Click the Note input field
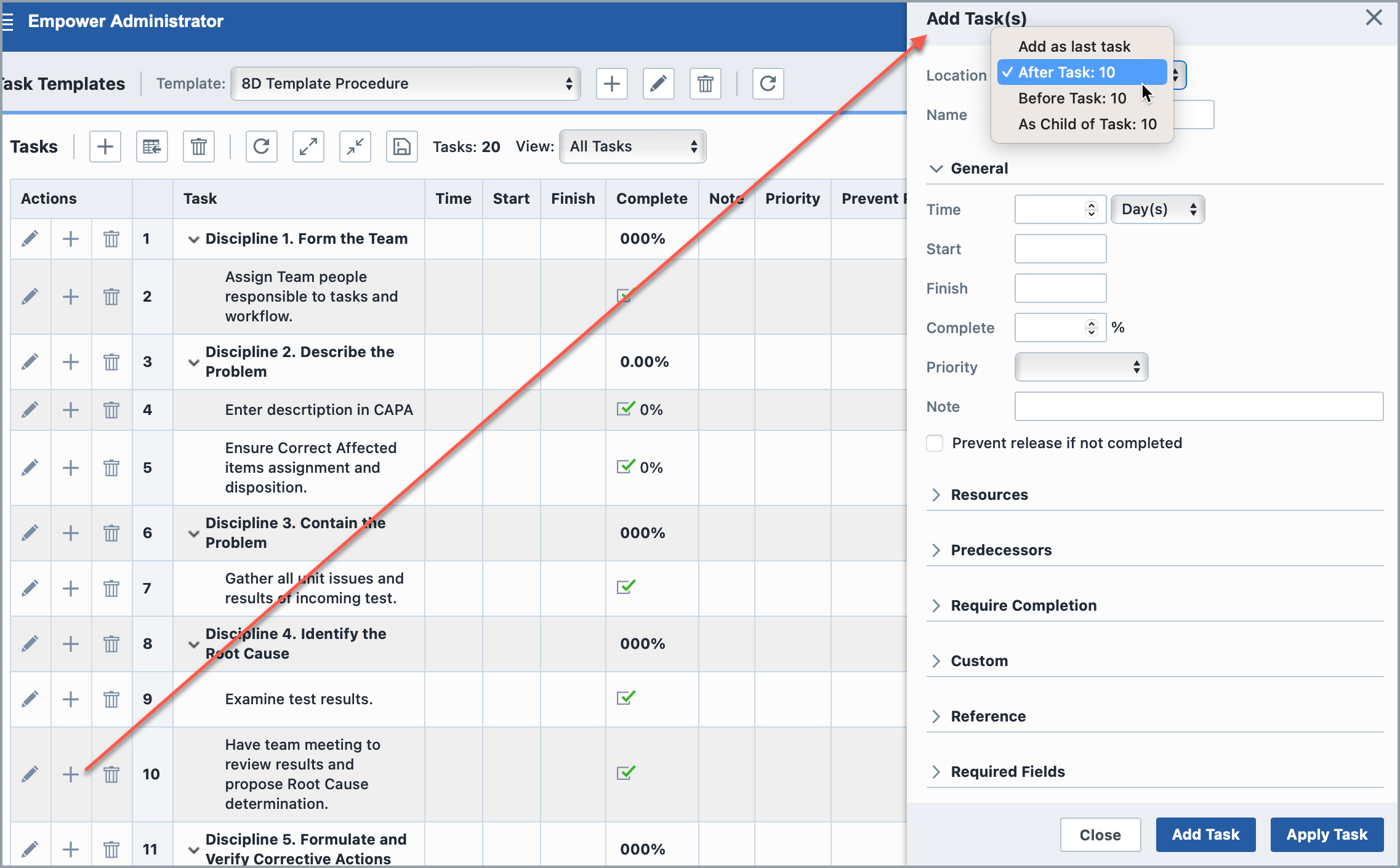The height and width of the screenshot is (868, 1400). [1198, 406]
